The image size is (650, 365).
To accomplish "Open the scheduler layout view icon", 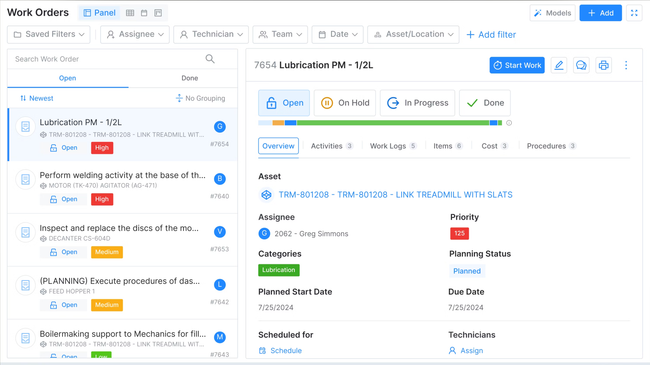I will tap(158, 13).
